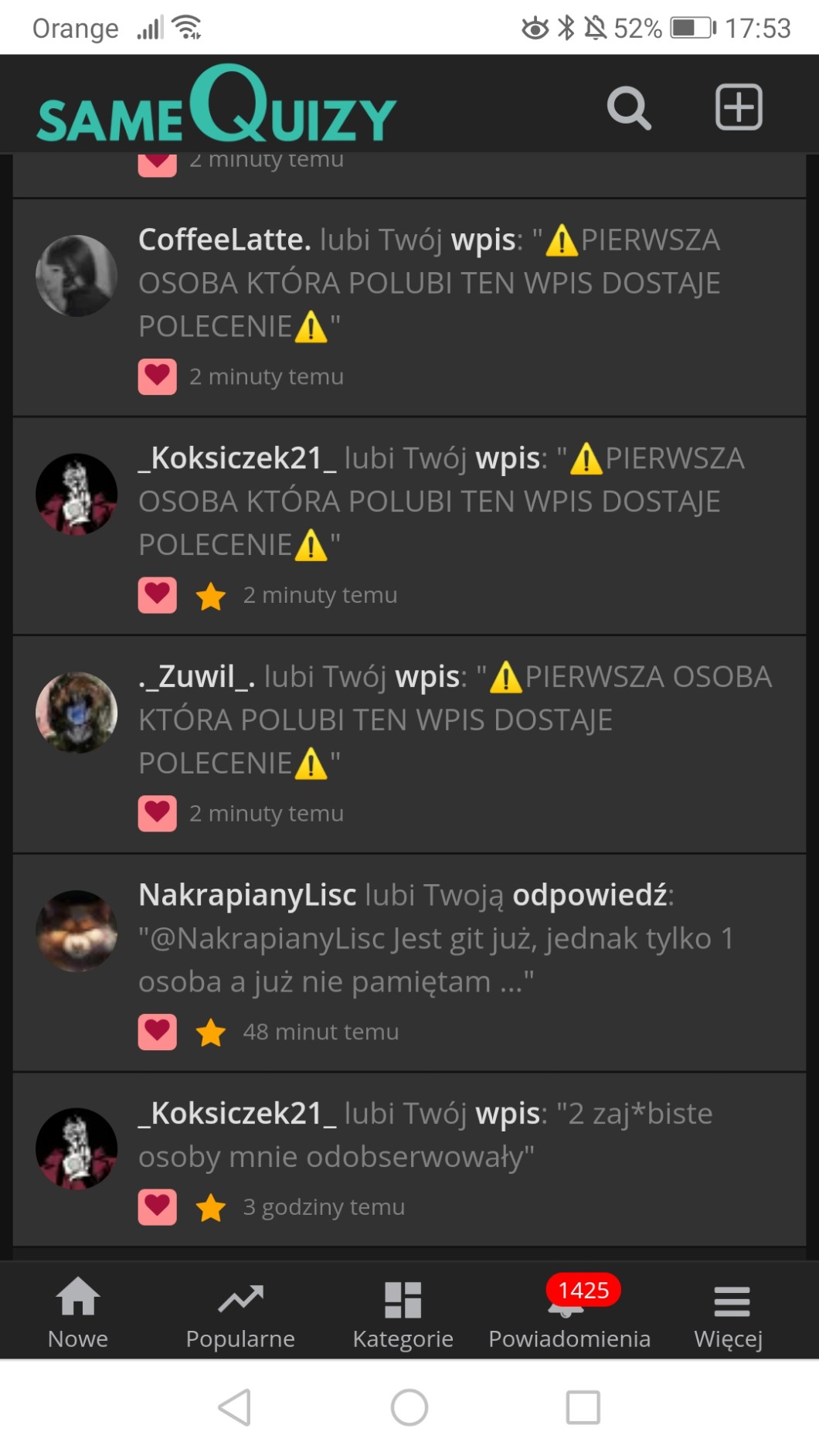
Task: Open Powiadomienia with the 1425 badge
Action: [x=569, y=1311]
